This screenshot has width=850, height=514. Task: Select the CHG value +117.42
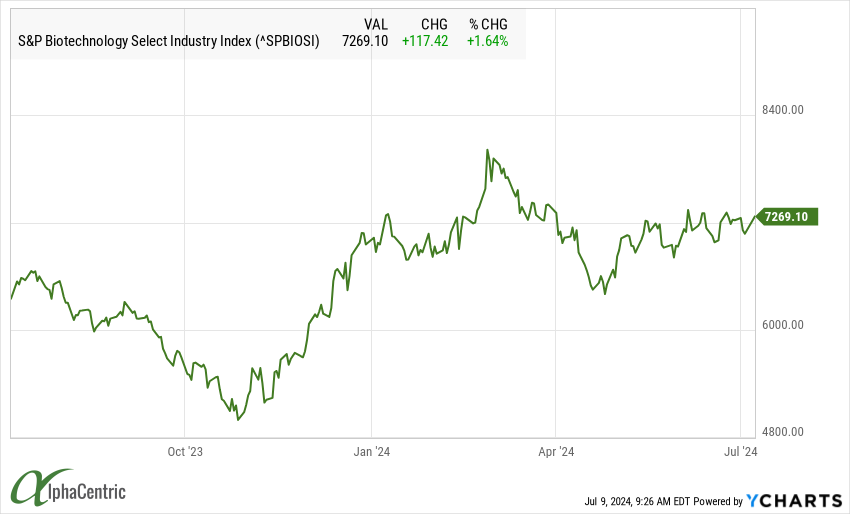425,41
